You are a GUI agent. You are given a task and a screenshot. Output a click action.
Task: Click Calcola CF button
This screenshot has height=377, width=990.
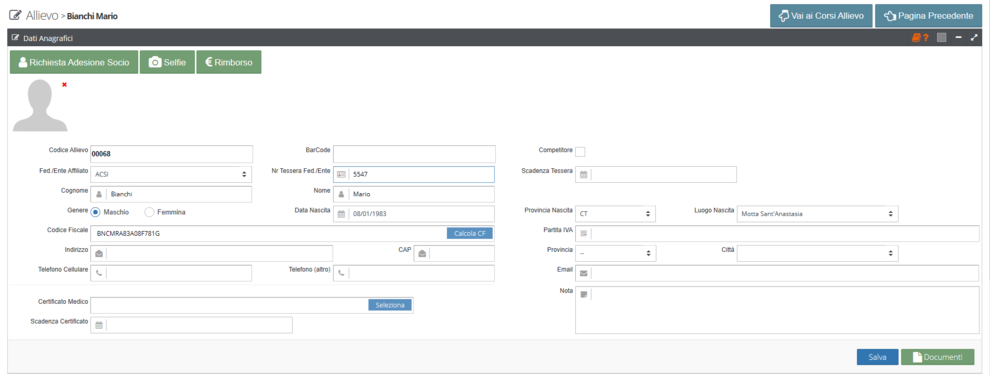470,234
